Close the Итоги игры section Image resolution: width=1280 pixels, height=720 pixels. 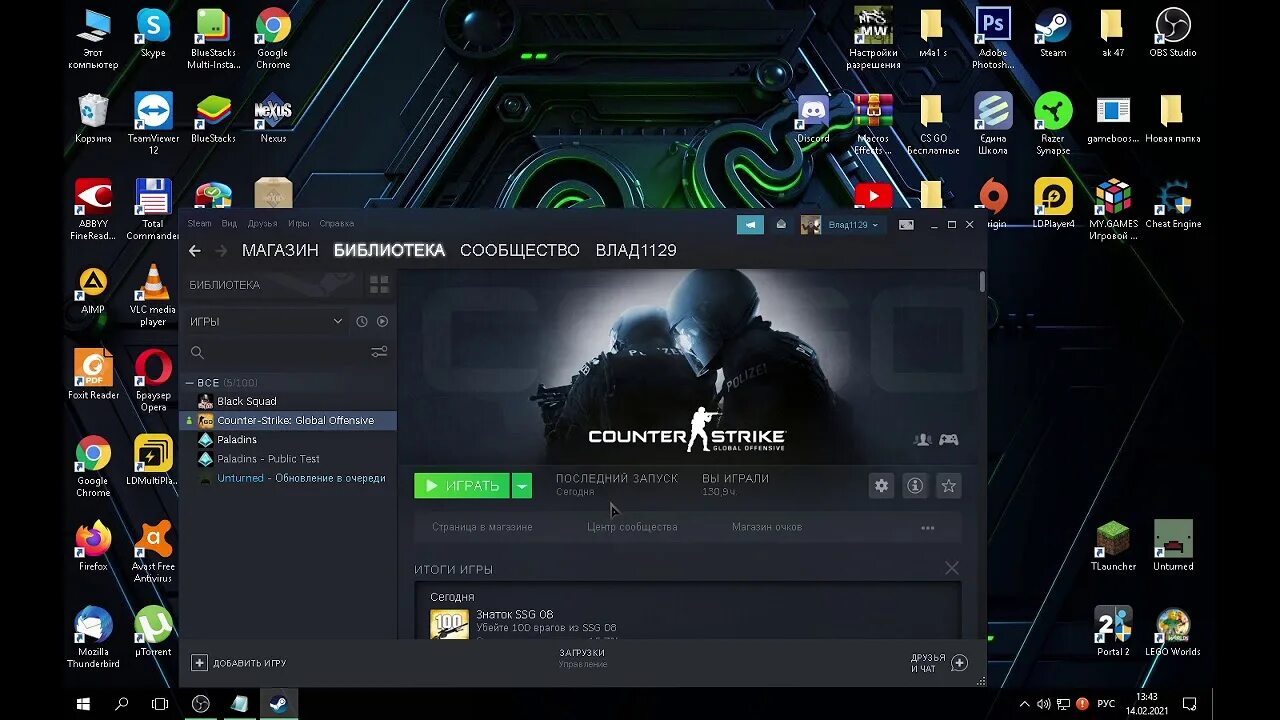click(951, 568)
